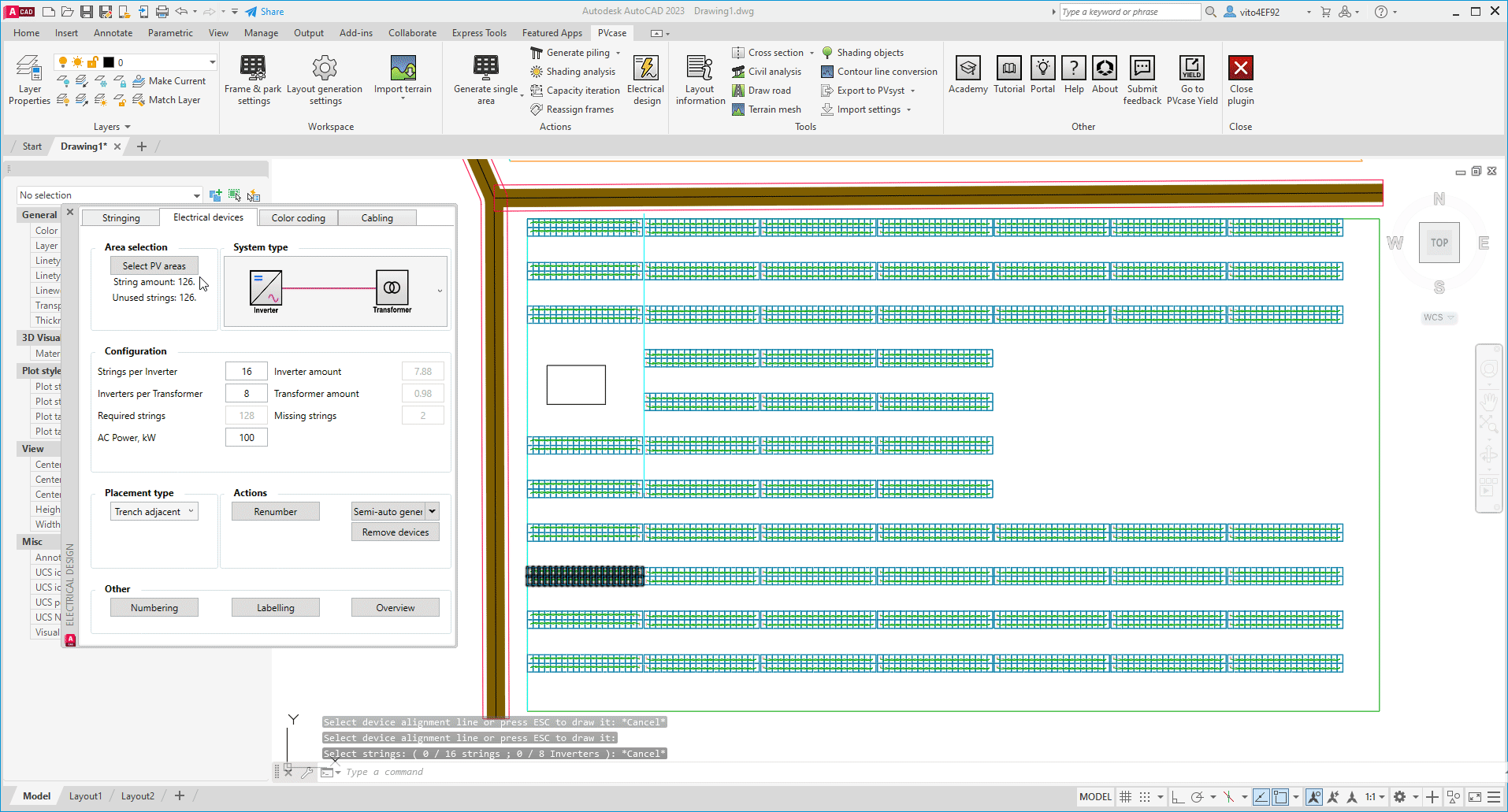Open PVcase Academy
This screenshot has width=1508, height=812.
click(x=968, y=76)
